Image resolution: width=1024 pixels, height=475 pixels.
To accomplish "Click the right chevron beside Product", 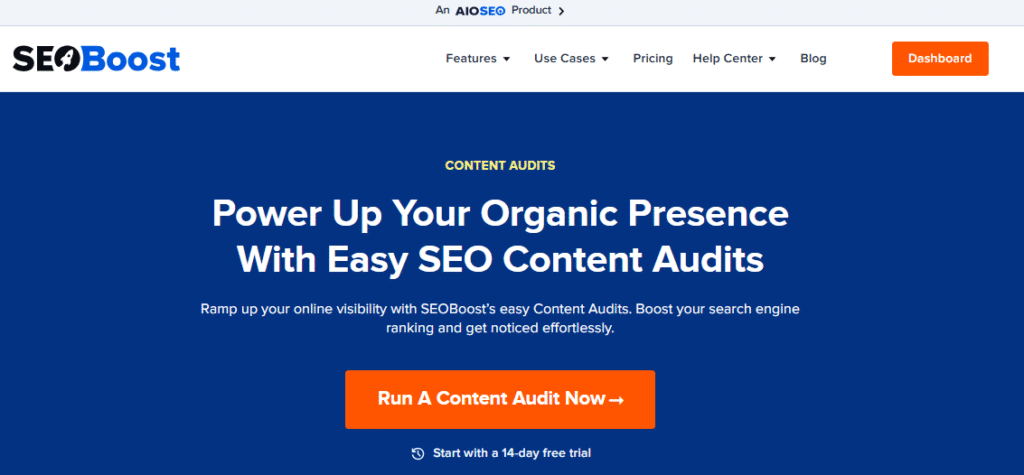I will coord(561,11).
